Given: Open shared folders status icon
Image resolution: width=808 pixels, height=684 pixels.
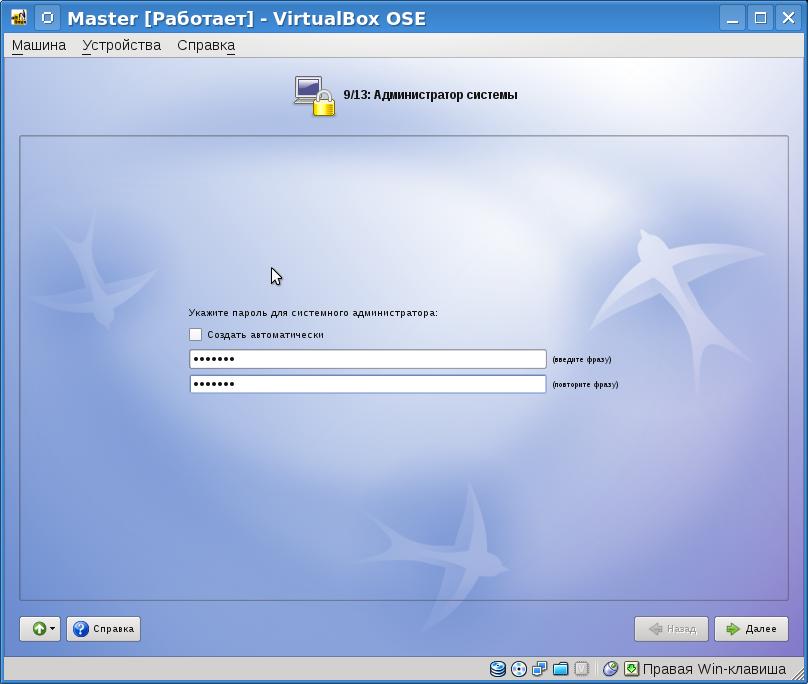Looking at the screenshot, I should [x=560, y=669].
